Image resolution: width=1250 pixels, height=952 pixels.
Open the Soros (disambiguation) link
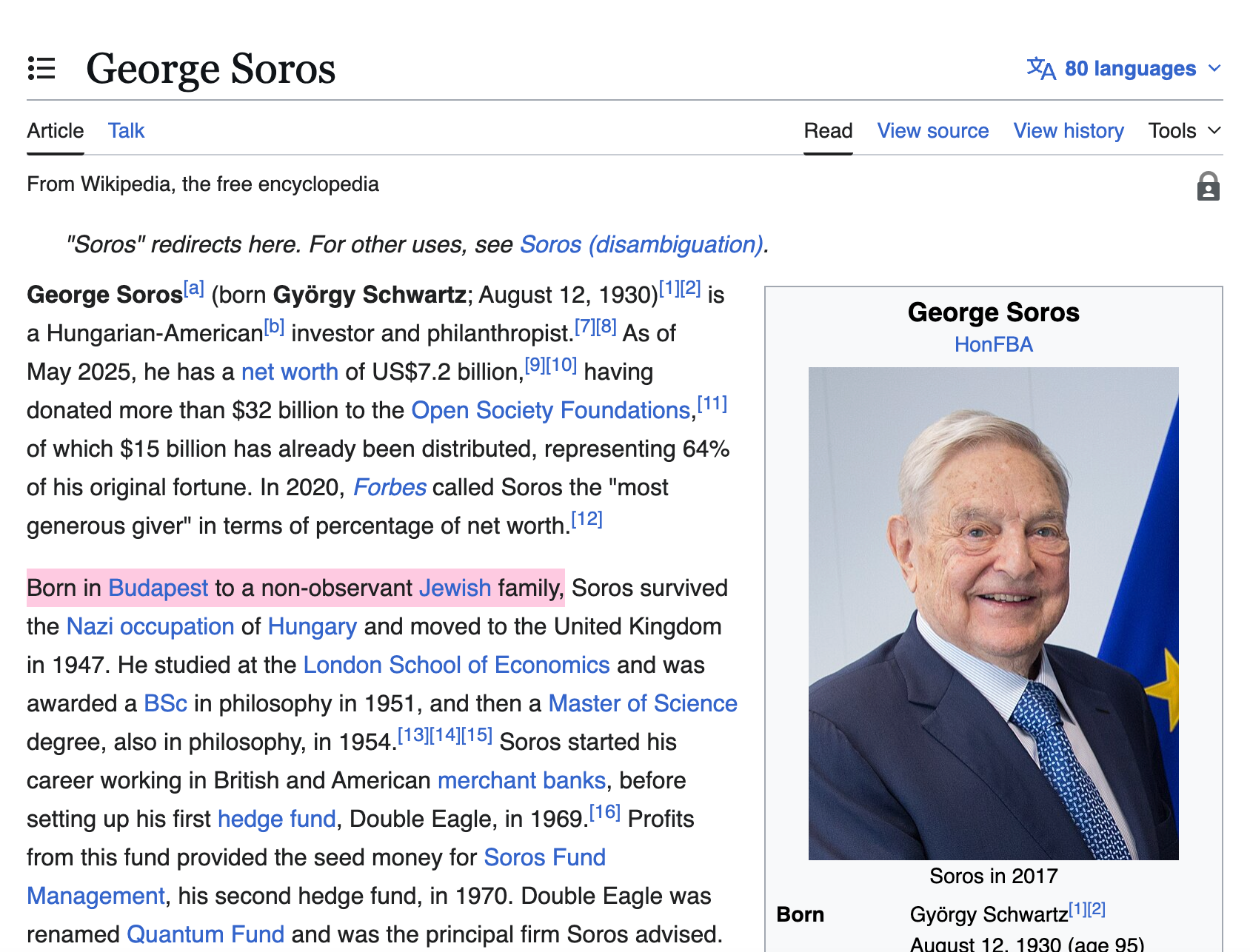[641, 244]
